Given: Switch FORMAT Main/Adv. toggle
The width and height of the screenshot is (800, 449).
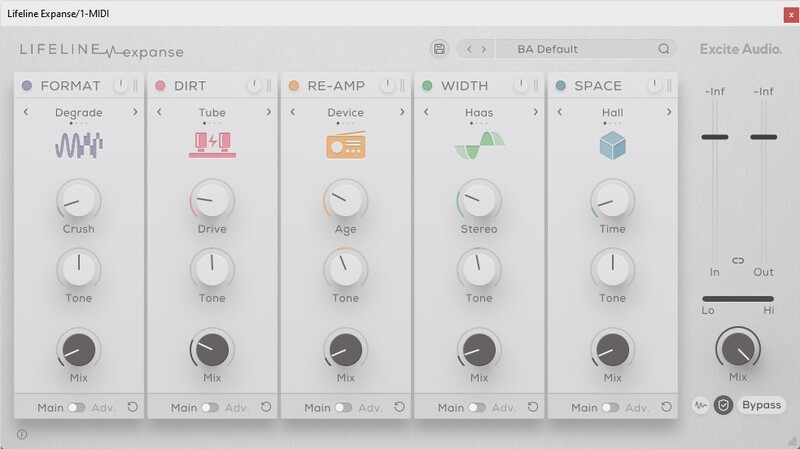Looking at the screenshot, I should [x=77, y=408].
